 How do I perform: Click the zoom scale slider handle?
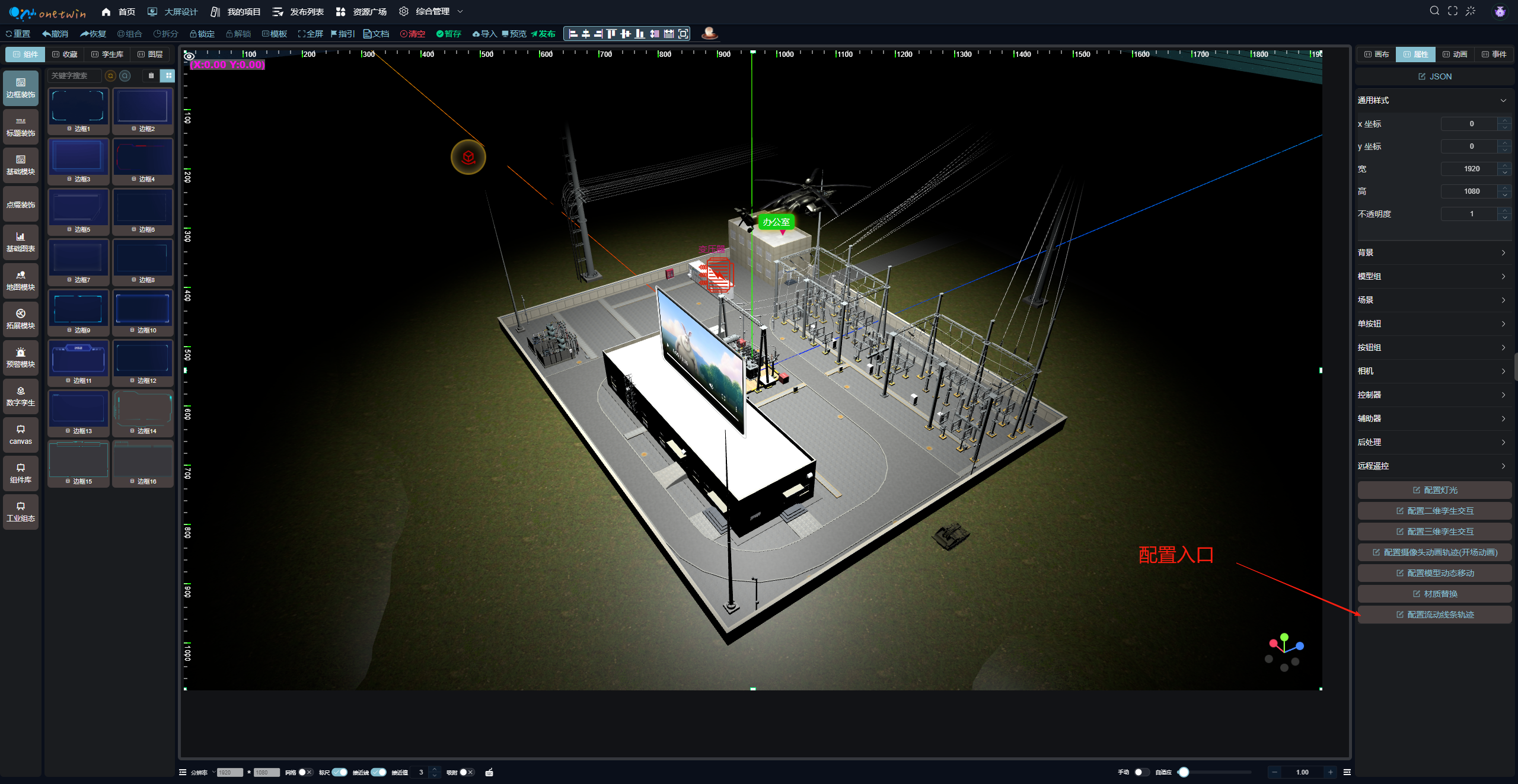[x=1184, y=772]
